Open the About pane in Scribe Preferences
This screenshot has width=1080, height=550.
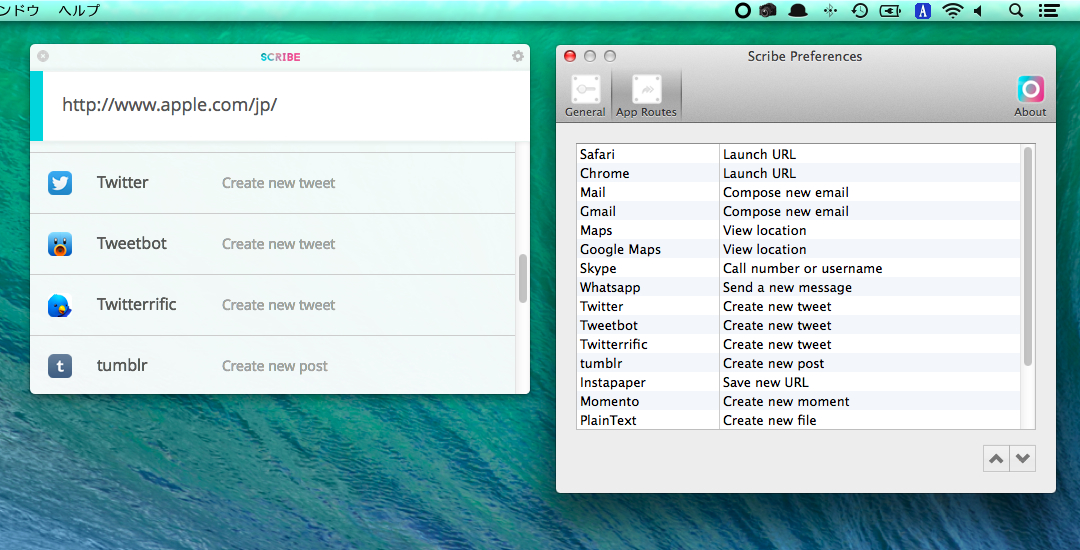tap(1030, 96)
